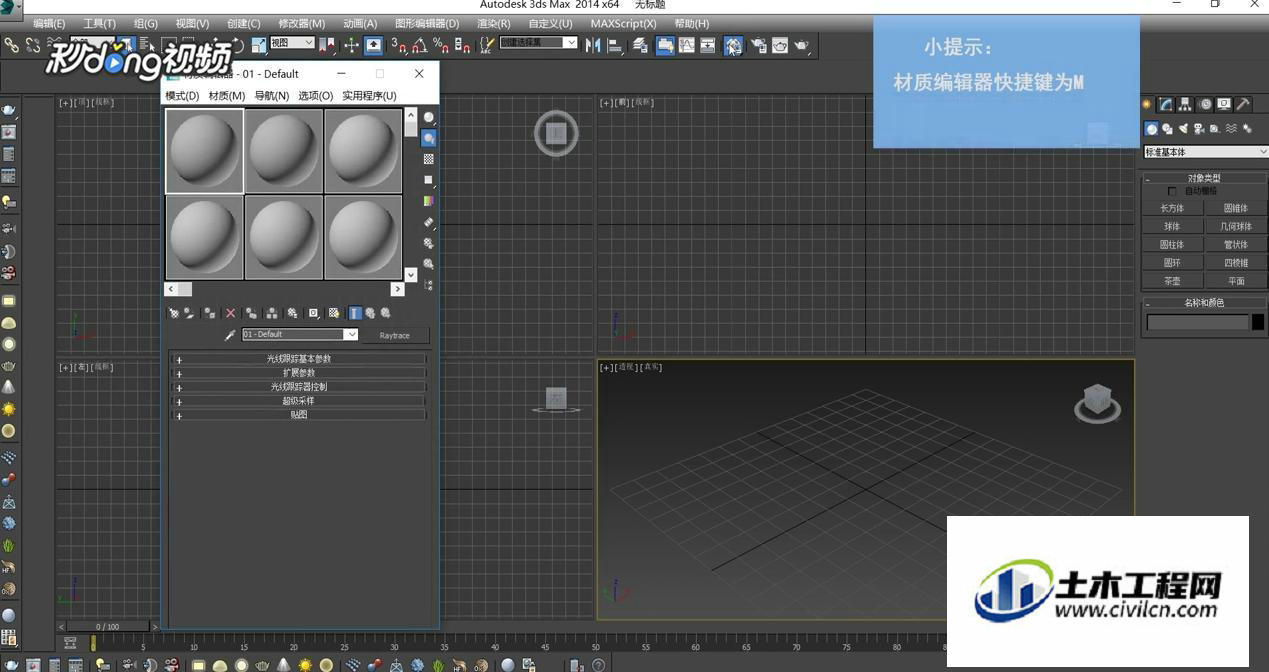Open the 实用程序(U) menu in Material Editor

click(369, 96)
